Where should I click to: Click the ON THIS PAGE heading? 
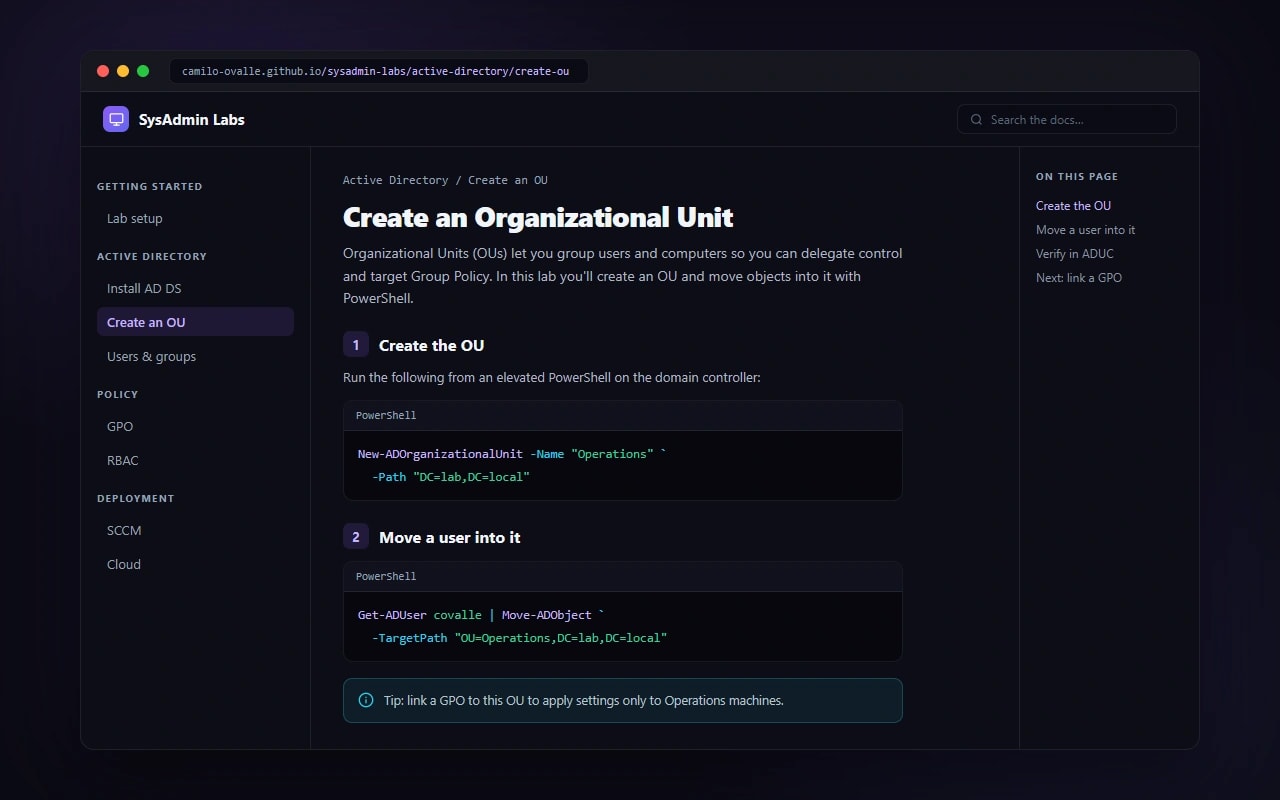(x=1077, y=177)
